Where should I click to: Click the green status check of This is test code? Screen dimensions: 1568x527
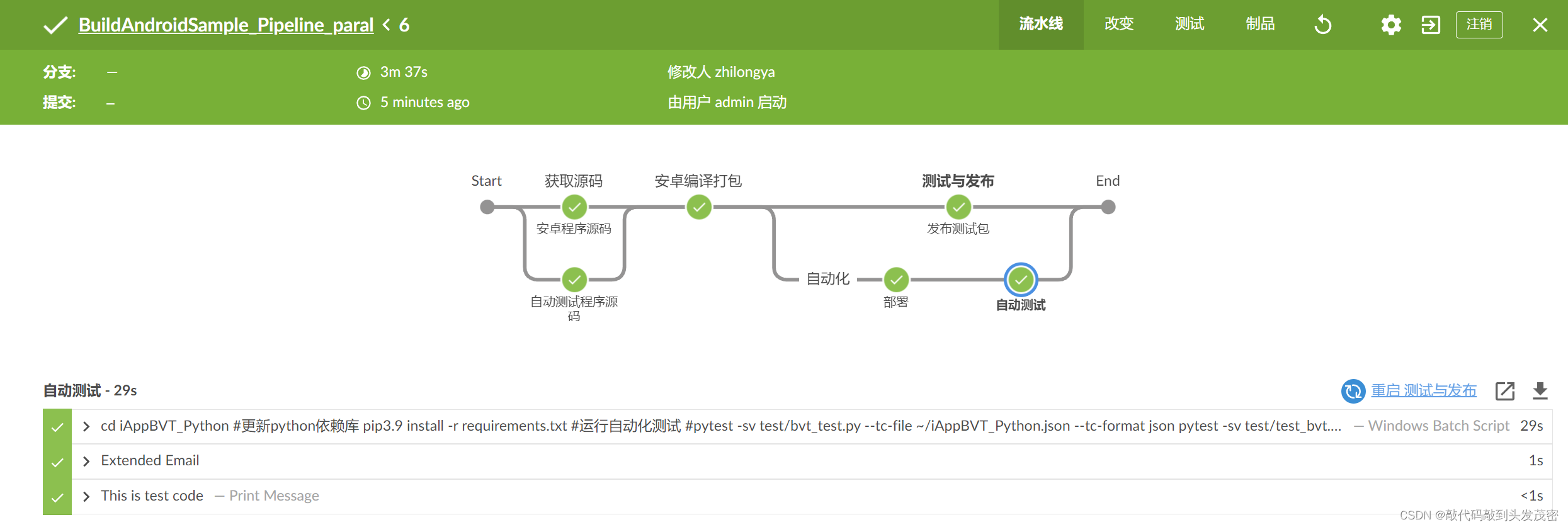pyautogui.click(x=57, y=498)
